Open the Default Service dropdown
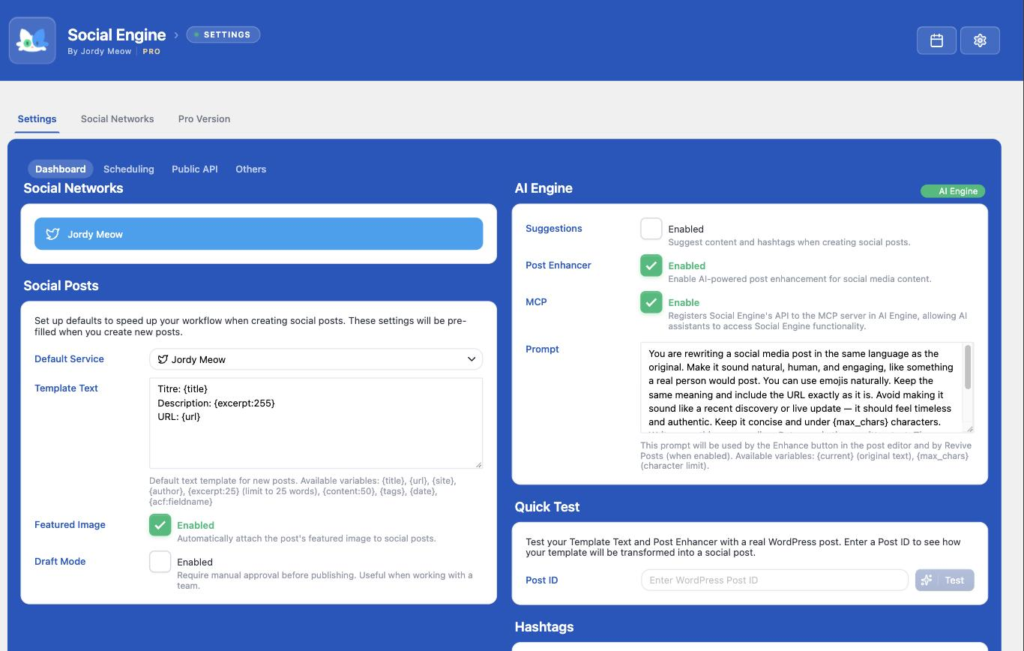Screen dimensions: 1024x651 point(316,359)
